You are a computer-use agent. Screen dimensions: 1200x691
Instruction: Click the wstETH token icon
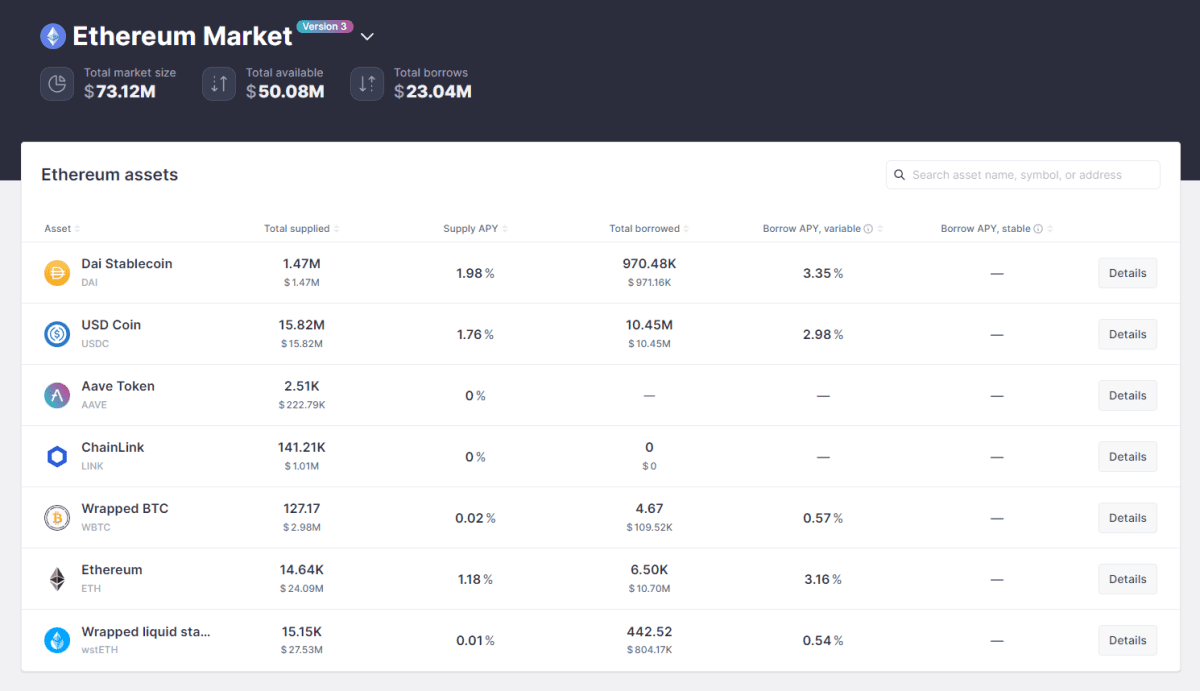(x=57, y=640)
